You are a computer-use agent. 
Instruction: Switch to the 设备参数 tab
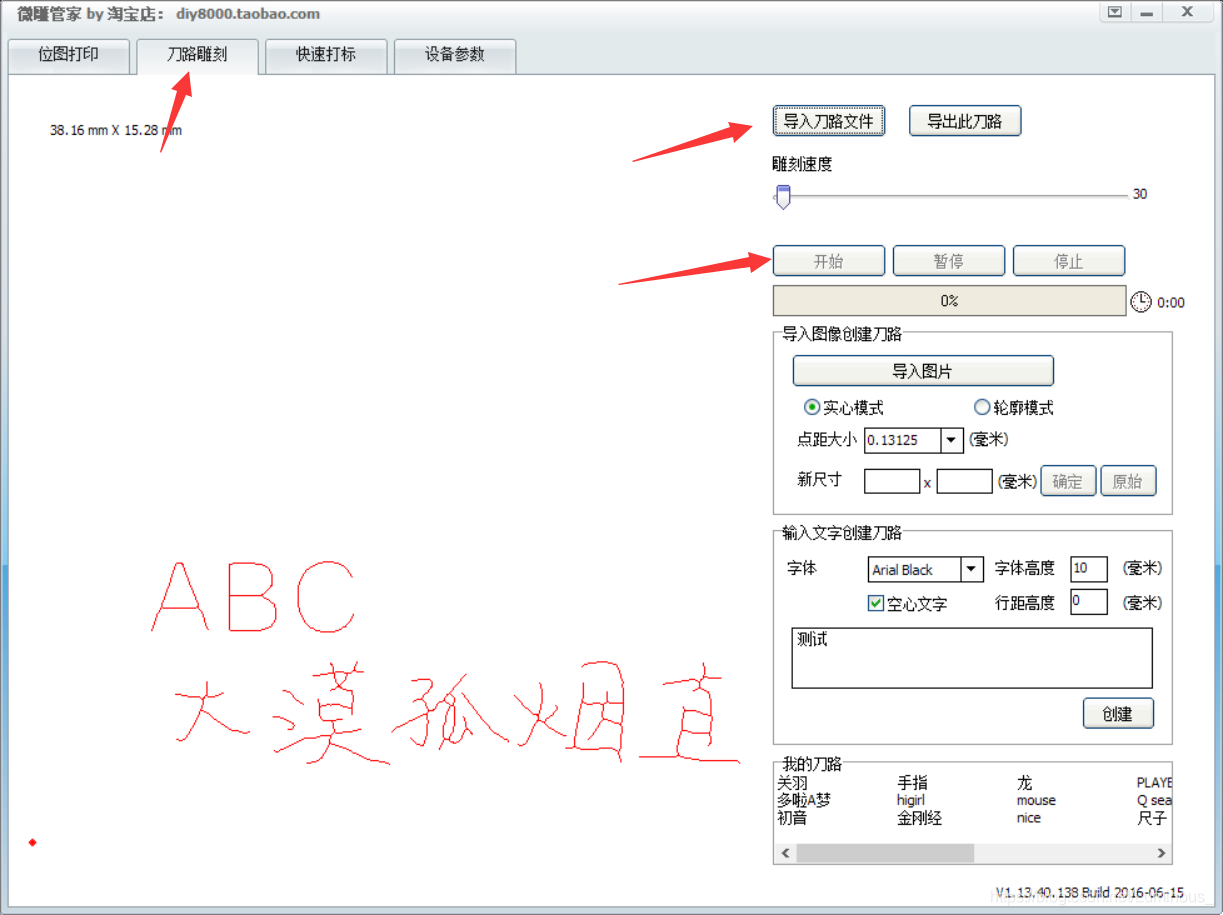click(x=455, y=56)
